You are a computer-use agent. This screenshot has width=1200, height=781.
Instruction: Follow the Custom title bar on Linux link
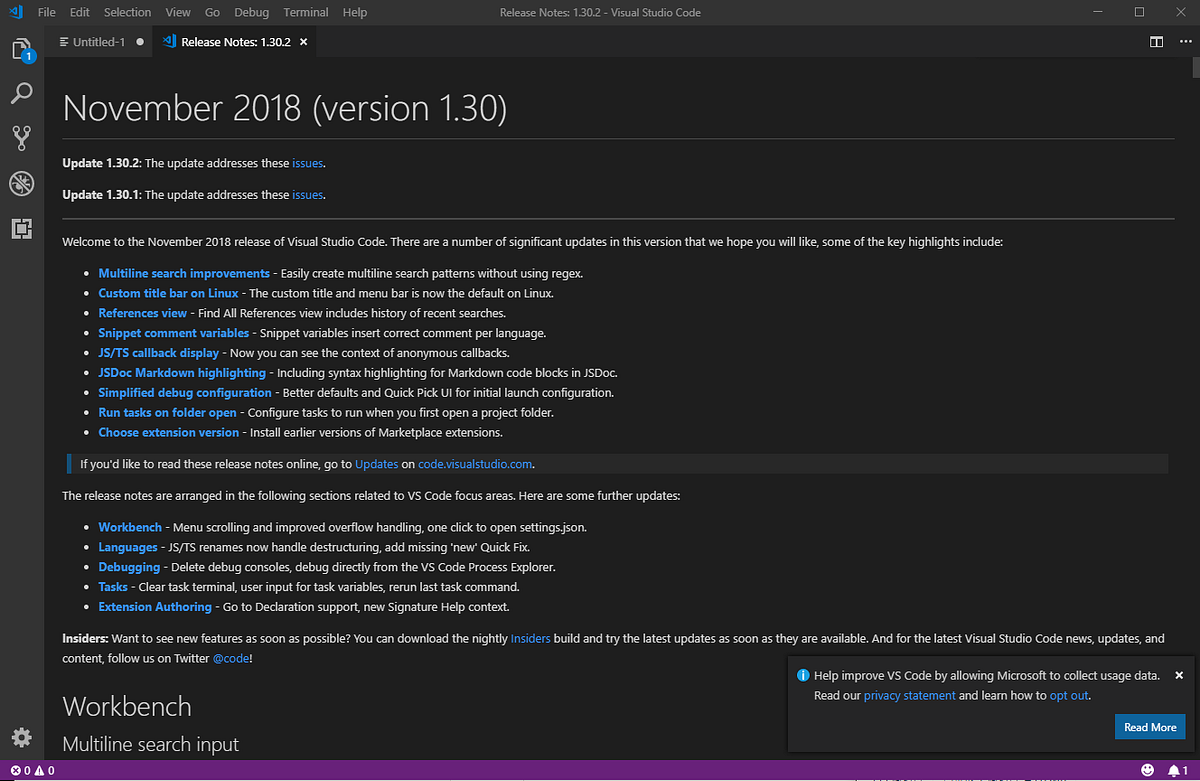168,293
